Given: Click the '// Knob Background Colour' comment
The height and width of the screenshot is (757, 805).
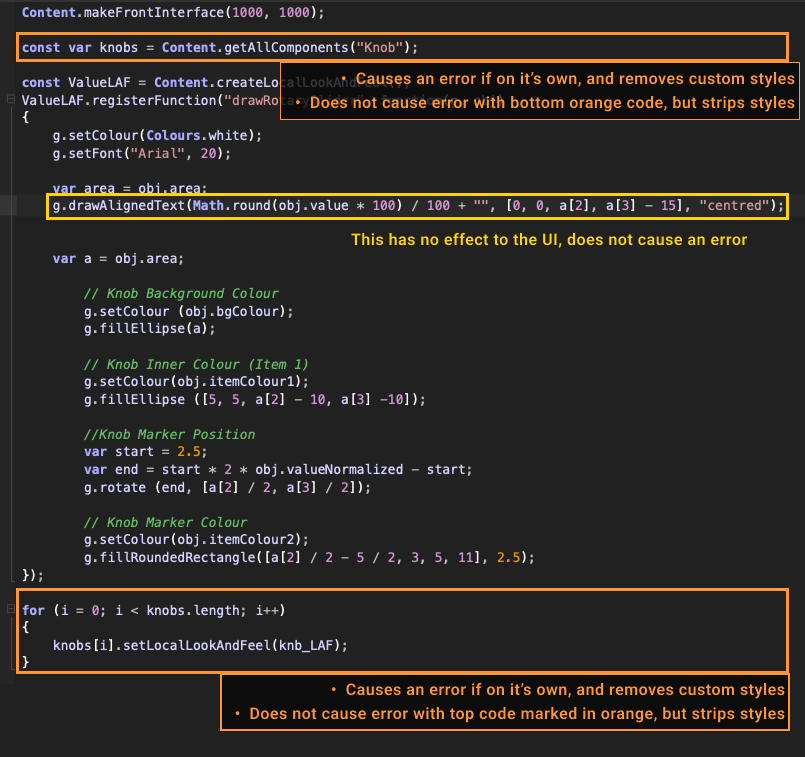Looking at the screenshot, I should 181,294.
